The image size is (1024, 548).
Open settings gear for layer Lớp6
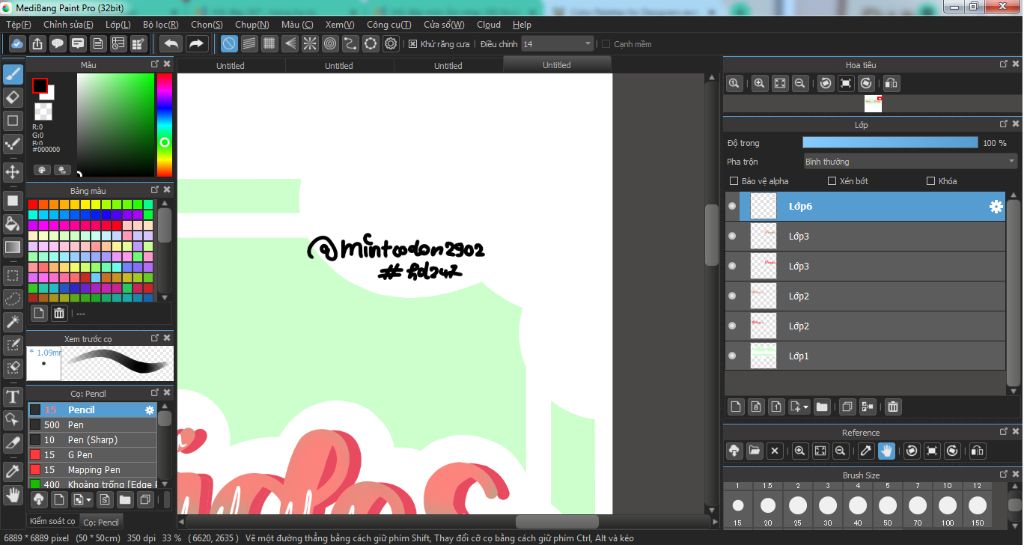(995, 207)
